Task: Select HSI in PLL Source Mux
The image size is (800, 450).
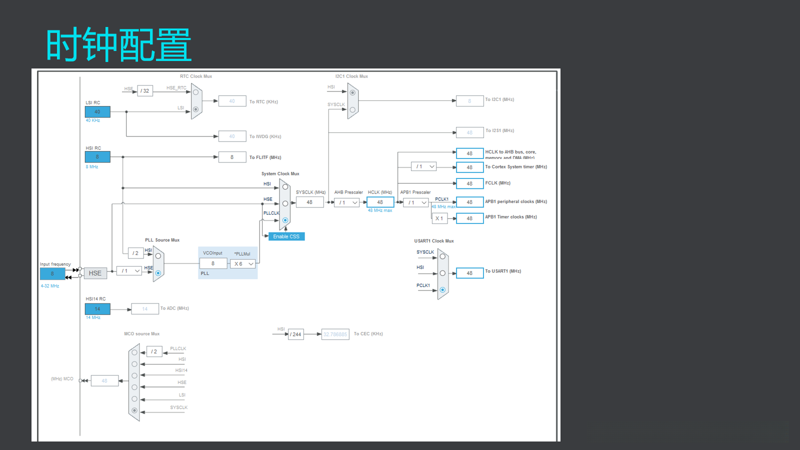Action: (x=158, y=256)
